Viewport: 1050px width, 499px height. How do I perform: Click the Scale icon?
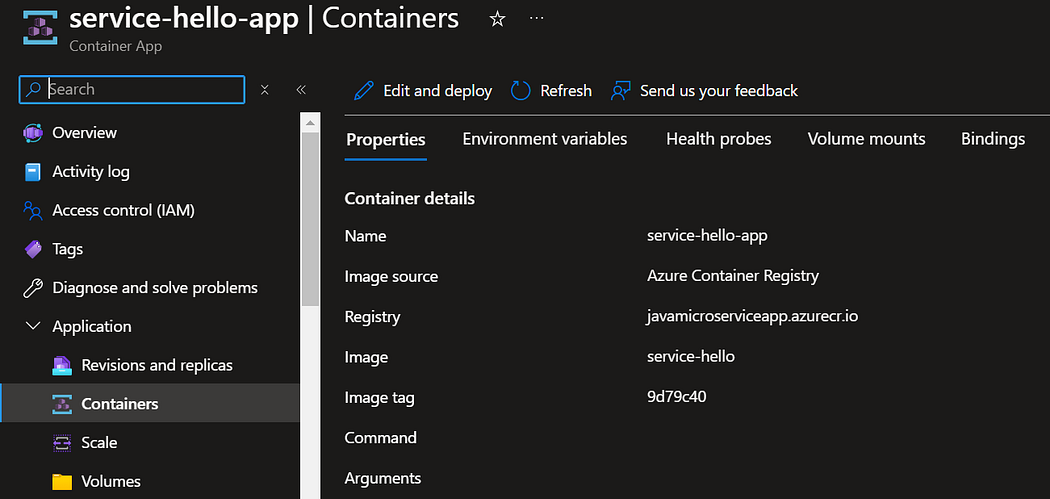pos(62,443)
